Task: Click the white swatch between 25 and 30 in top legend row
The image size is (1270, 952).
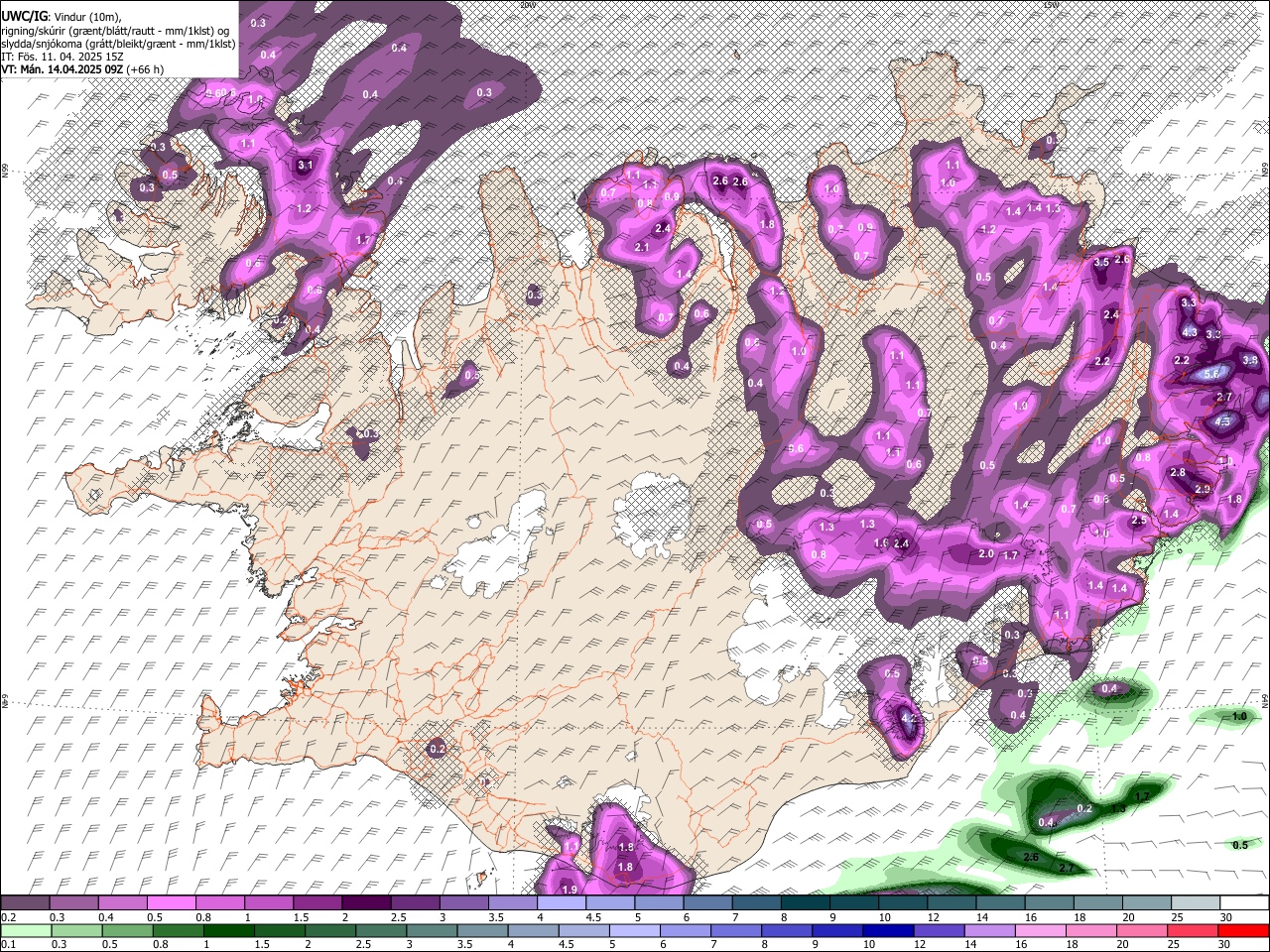Action: [x=1197, y=902]
